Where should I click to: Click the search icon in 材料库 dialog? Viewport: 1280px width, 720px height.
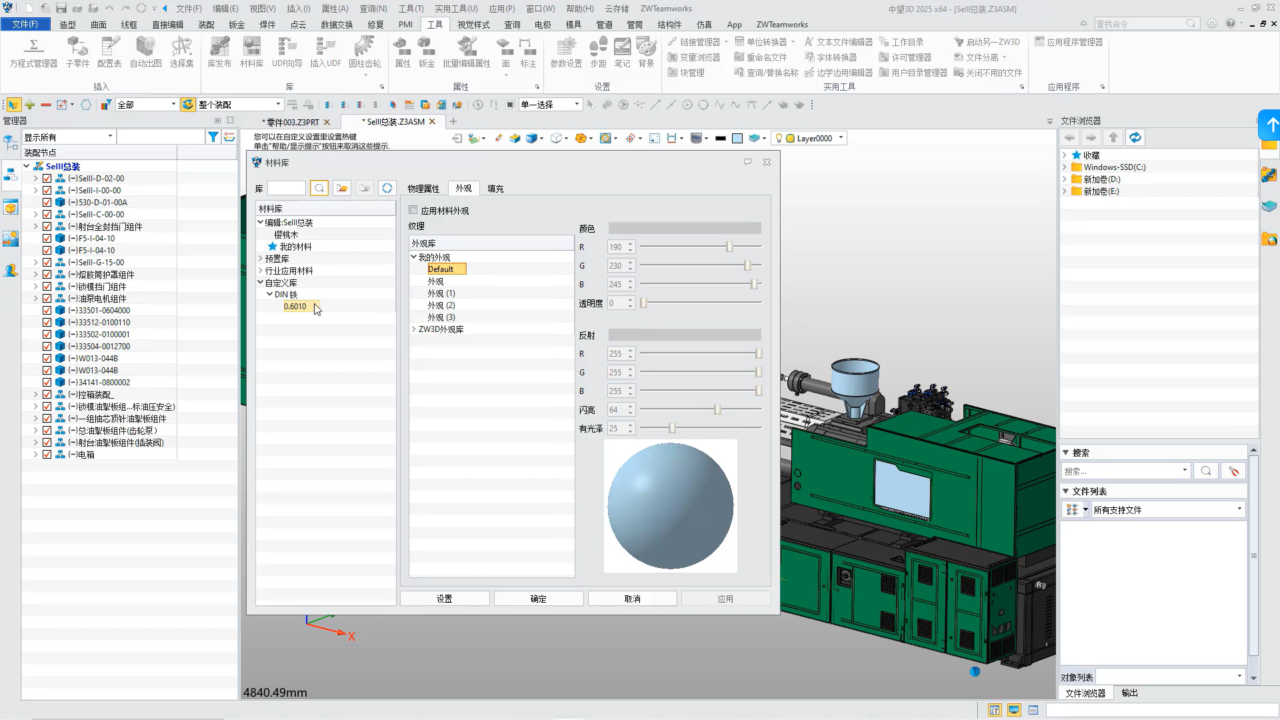click(318, 188)
